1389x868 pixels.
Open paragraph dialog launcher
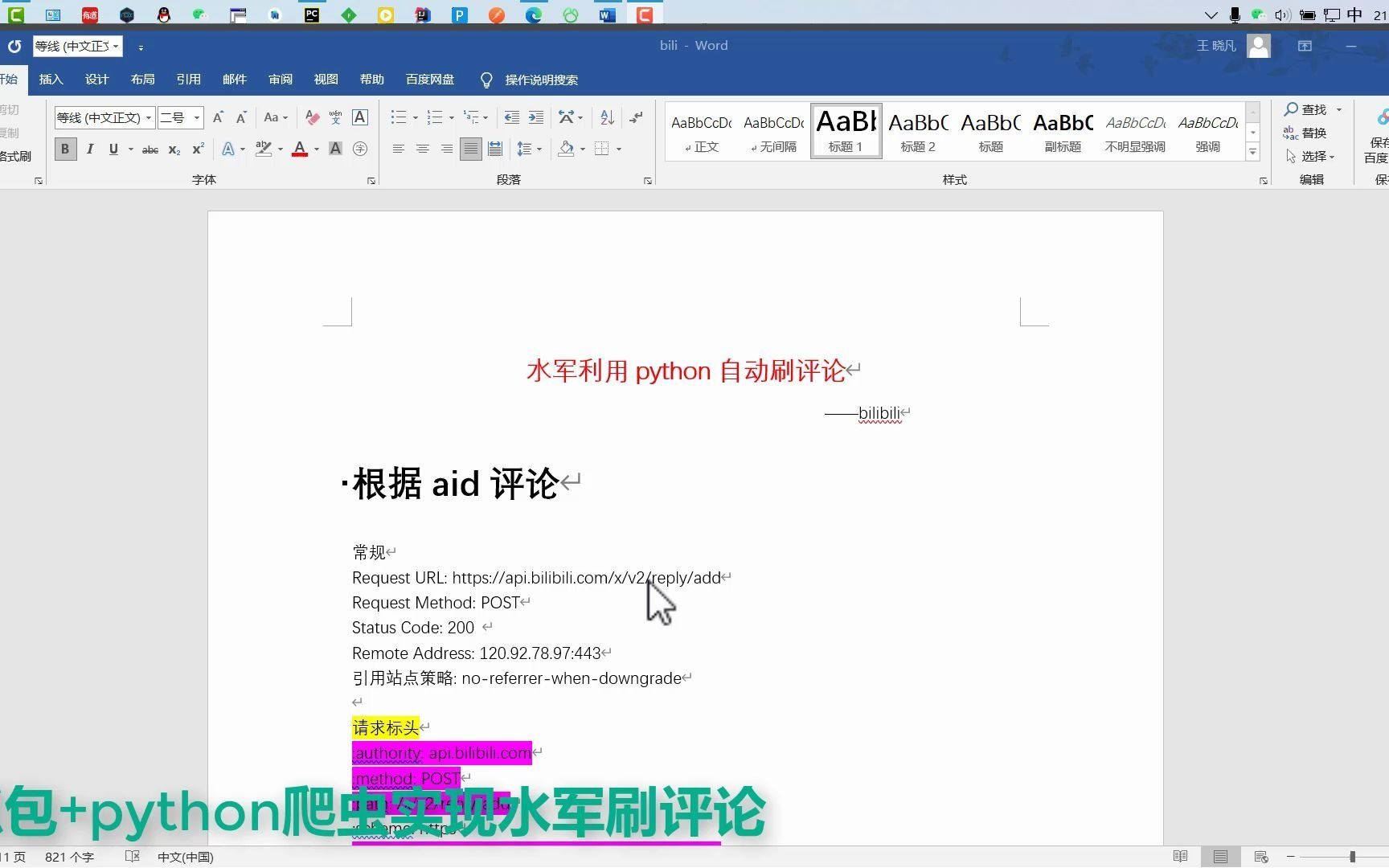point(648,181)
